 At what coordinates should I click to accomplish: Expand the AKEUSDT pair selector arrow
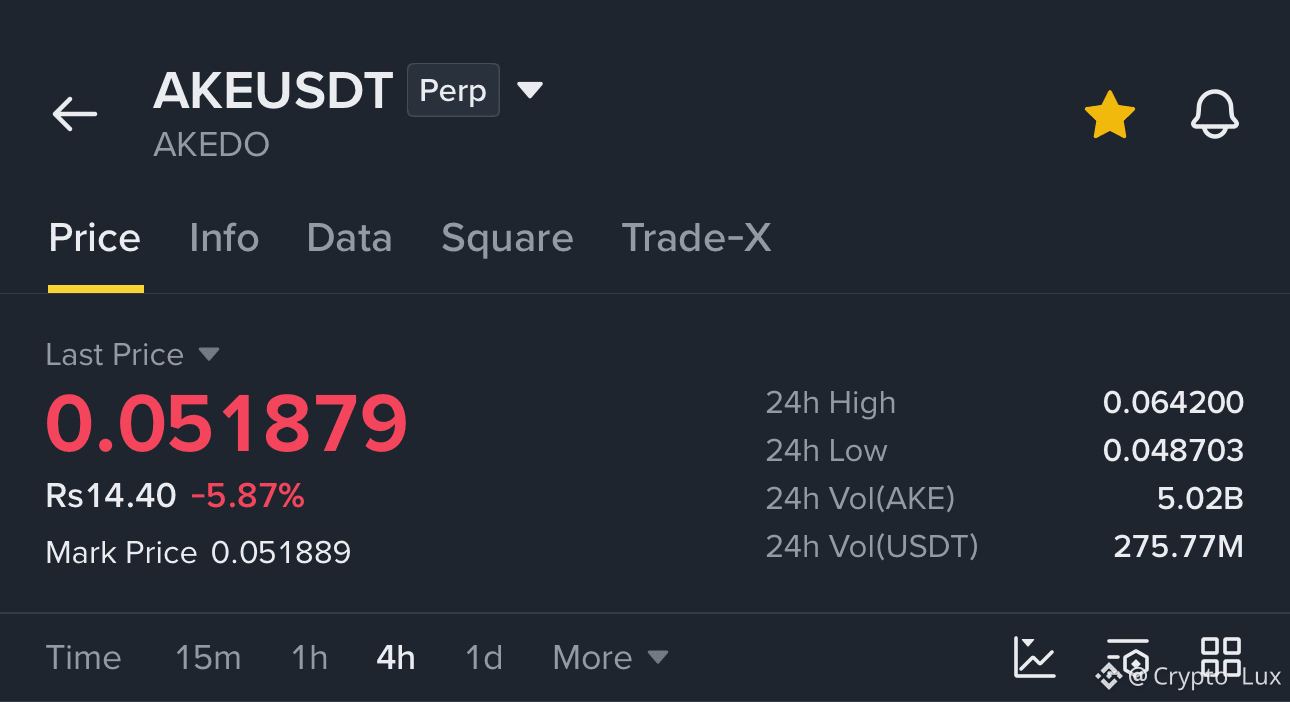[x=530, y=91]
